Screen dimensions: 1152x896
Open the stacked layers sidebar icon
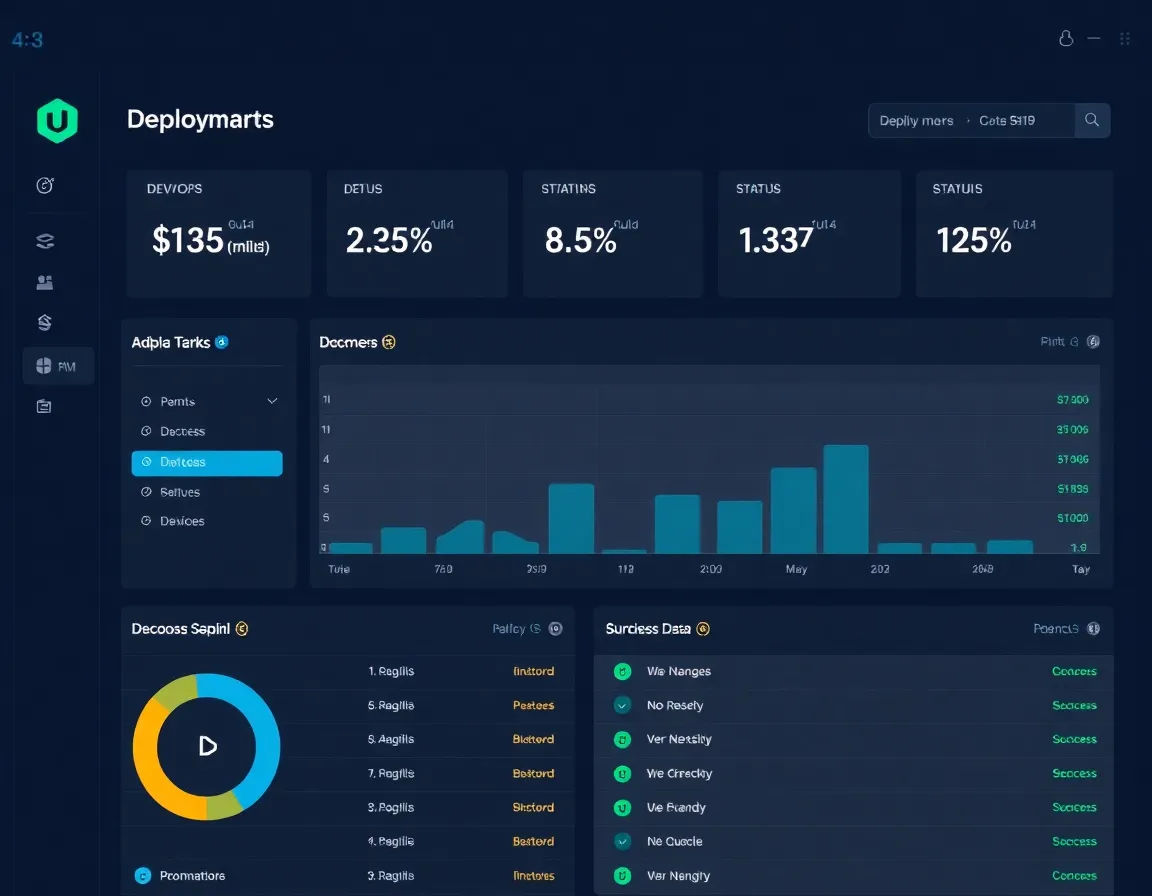coord(45,241)
